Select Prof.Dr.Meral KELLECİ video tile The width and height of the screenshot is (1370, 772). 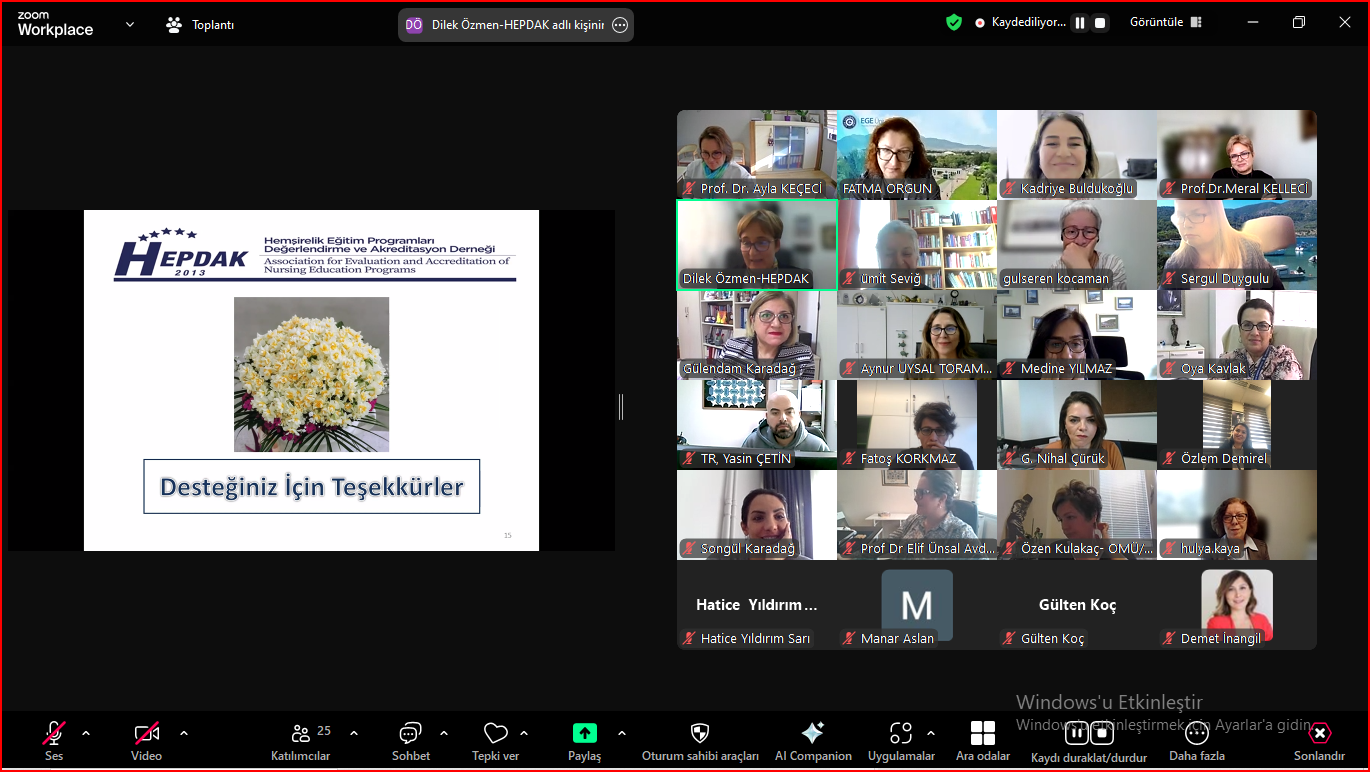pos(1237,154)
